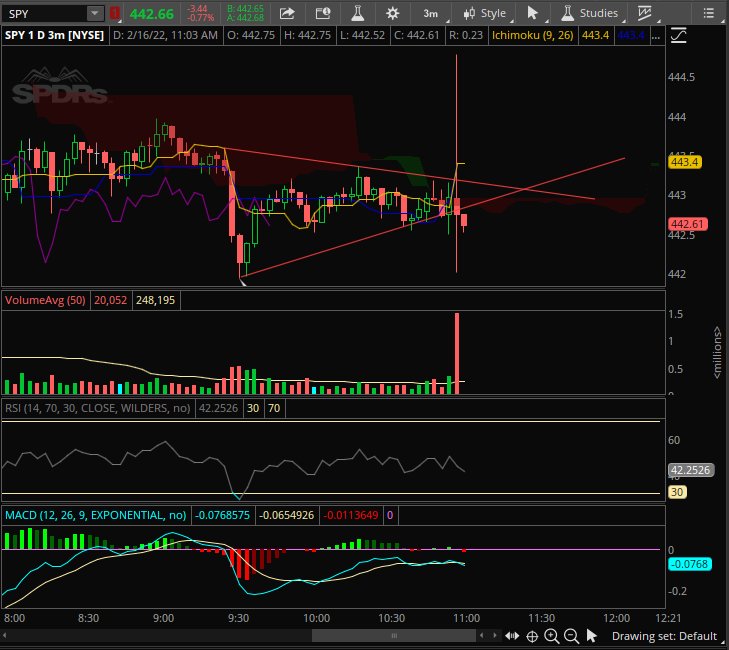Click the MACD -0.0113649 histogram value
This screenshot has width=729, height=650.
coord(351,515)
